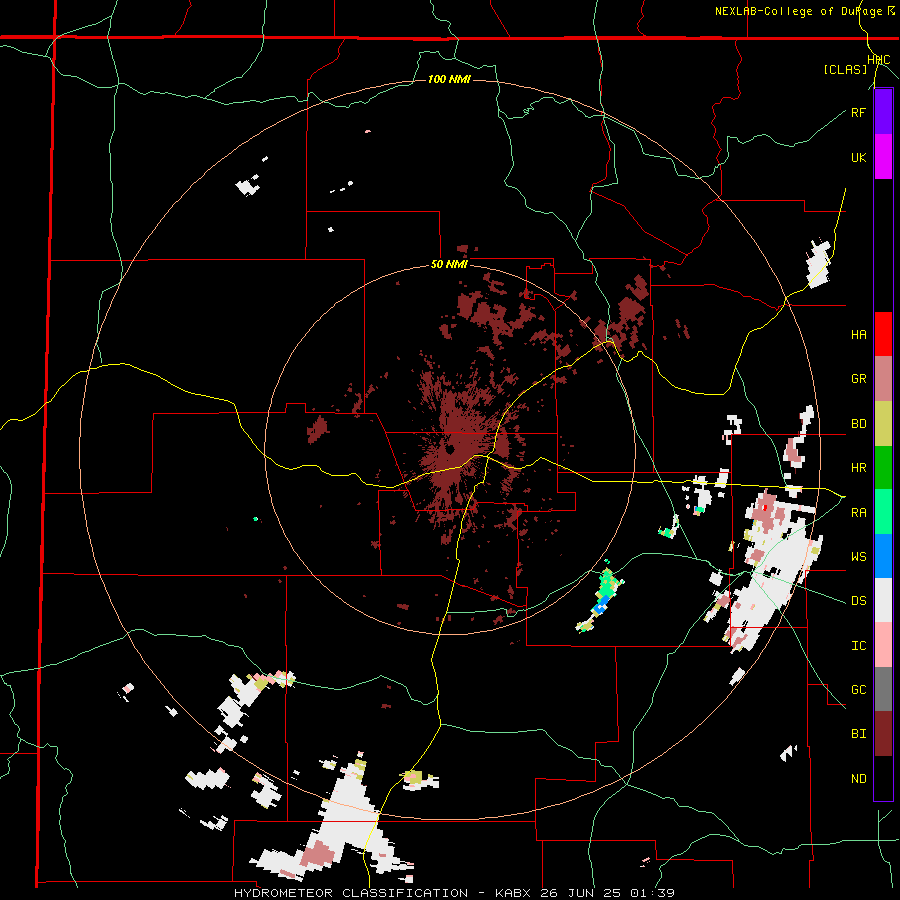Click the red HA color swatch in legend
Image resolution: width=900 pixels, height=900 pixels.
point(883,334)
